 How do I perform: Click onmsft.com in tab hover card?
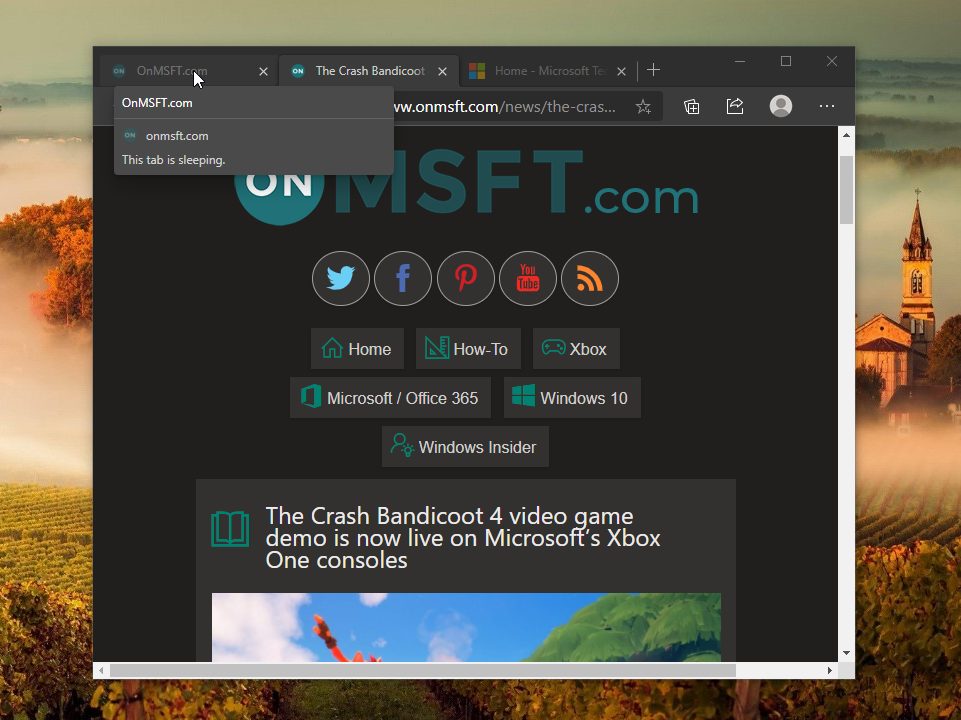click(x=177, y=135)
